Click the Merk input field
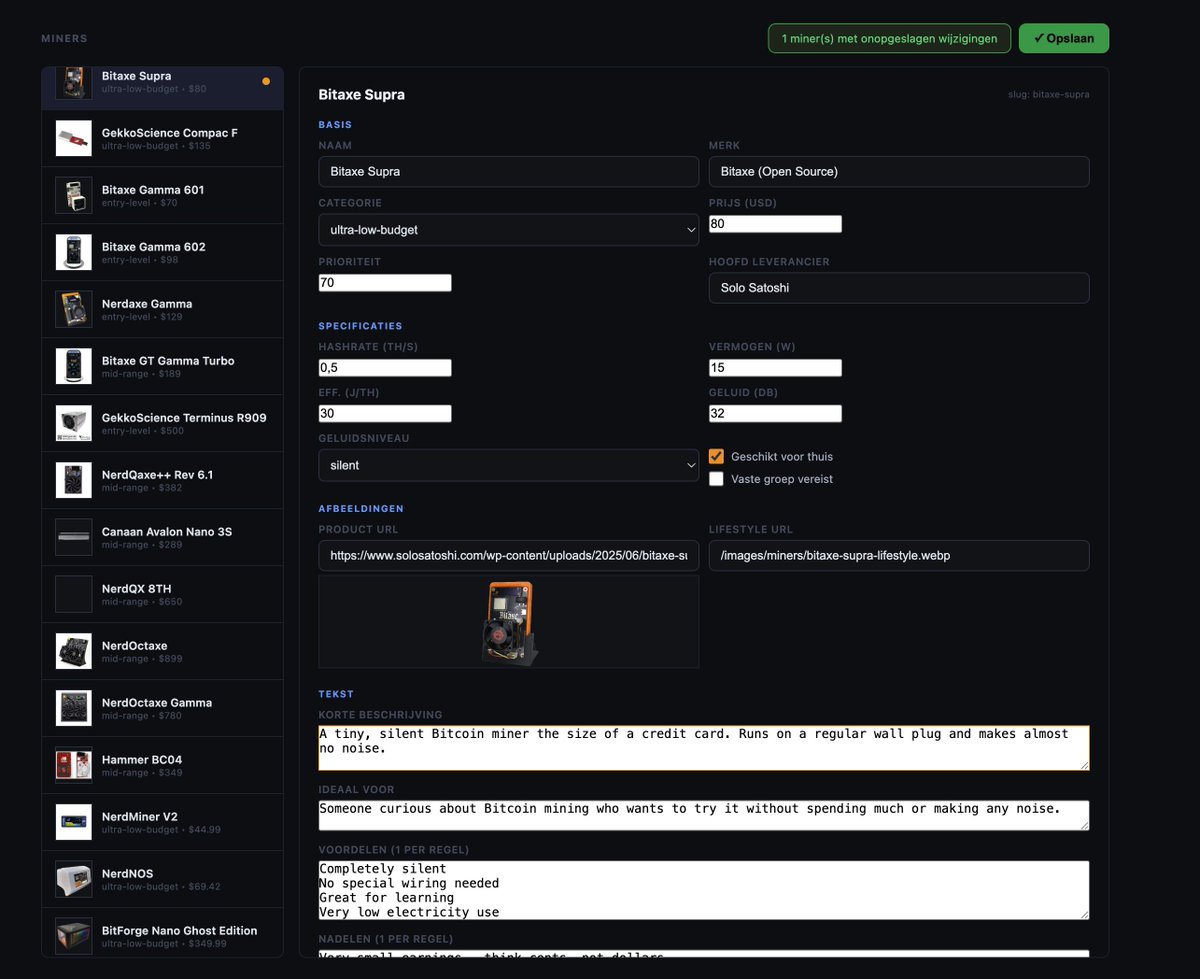This screenshot has width=1200, height=979. click(899, 171)
